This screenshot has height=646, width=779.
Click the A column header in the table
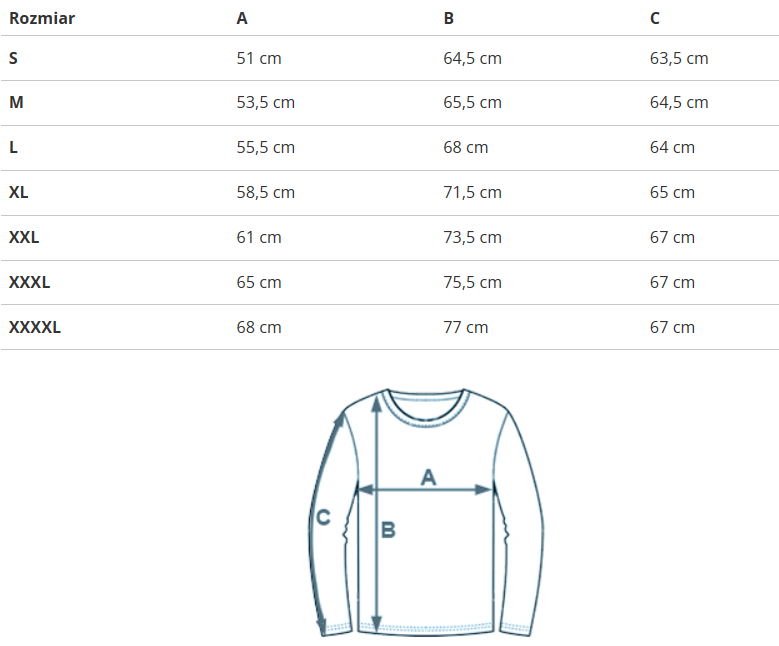point(242,18)
